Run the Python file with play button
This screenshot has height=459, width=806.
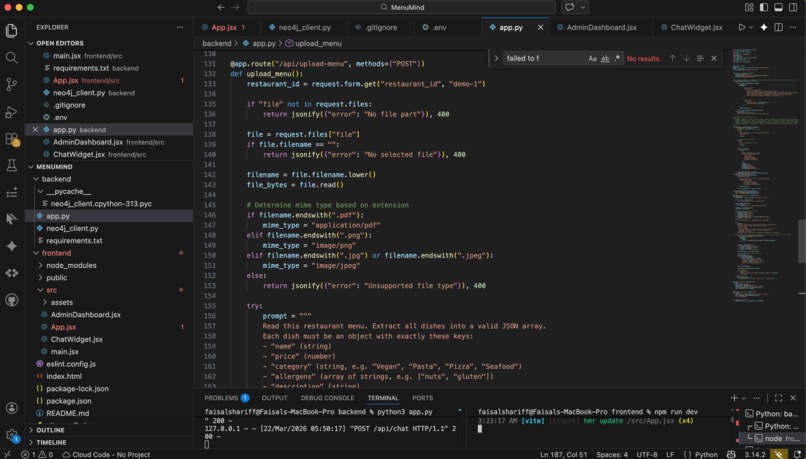click(742, 27)
